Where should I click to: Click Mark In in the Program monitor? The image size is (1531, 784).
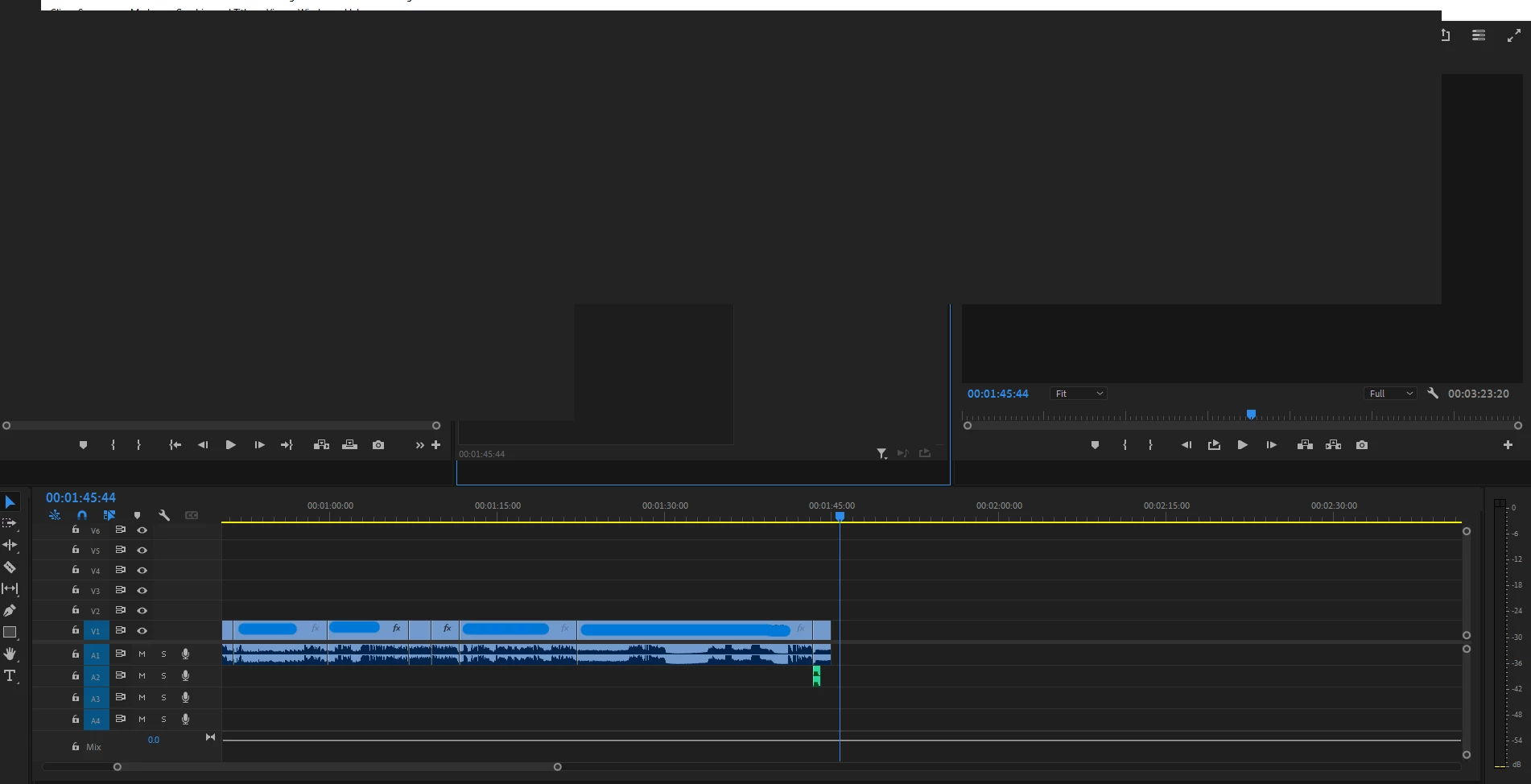coord(1125,445)
